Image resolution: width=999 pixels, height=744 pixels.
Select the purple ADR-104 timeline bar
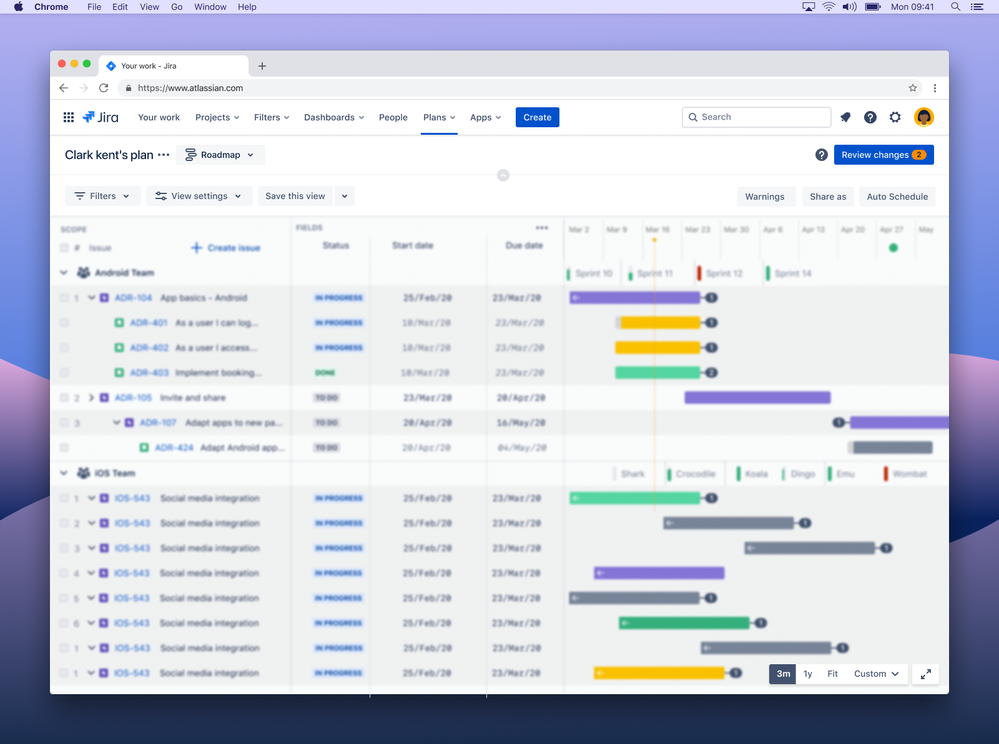pos(635,297)
